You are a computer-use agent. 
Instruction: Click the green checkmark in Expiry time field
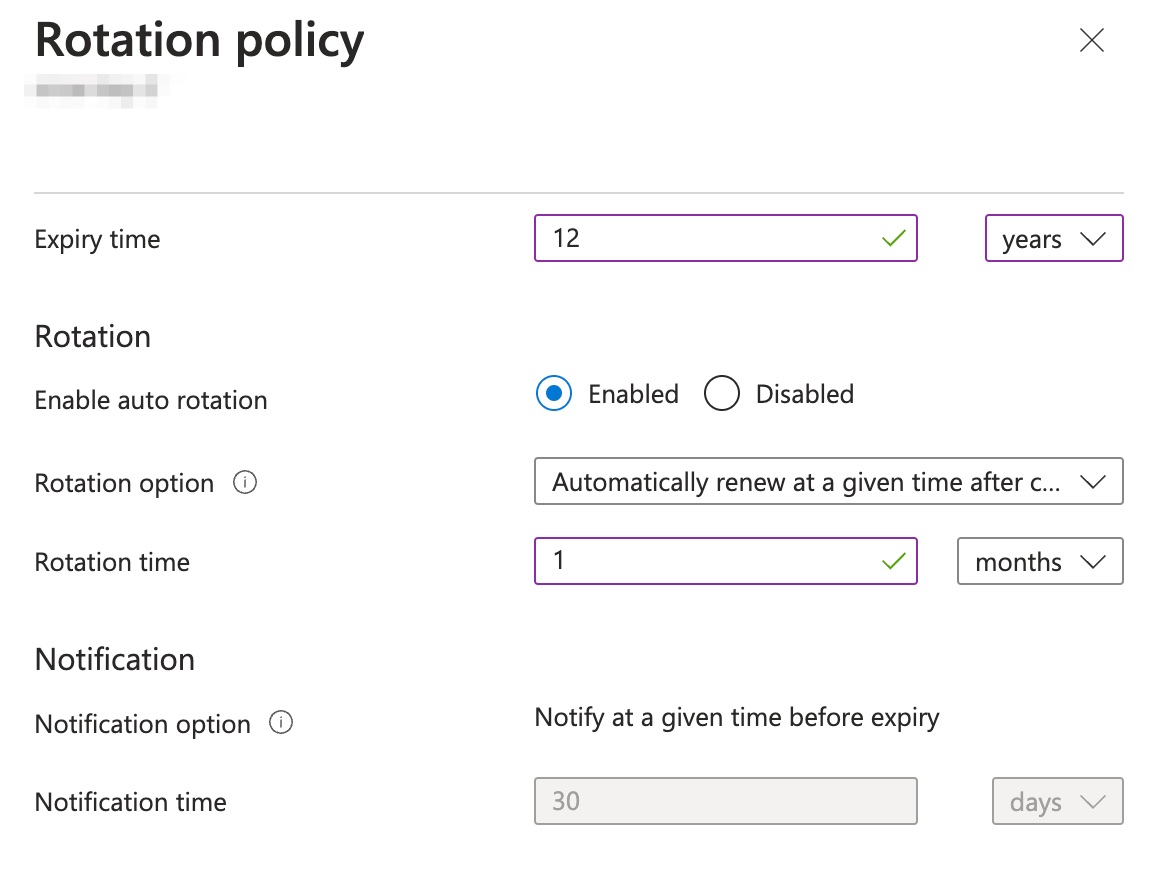(x=894, y=238)
